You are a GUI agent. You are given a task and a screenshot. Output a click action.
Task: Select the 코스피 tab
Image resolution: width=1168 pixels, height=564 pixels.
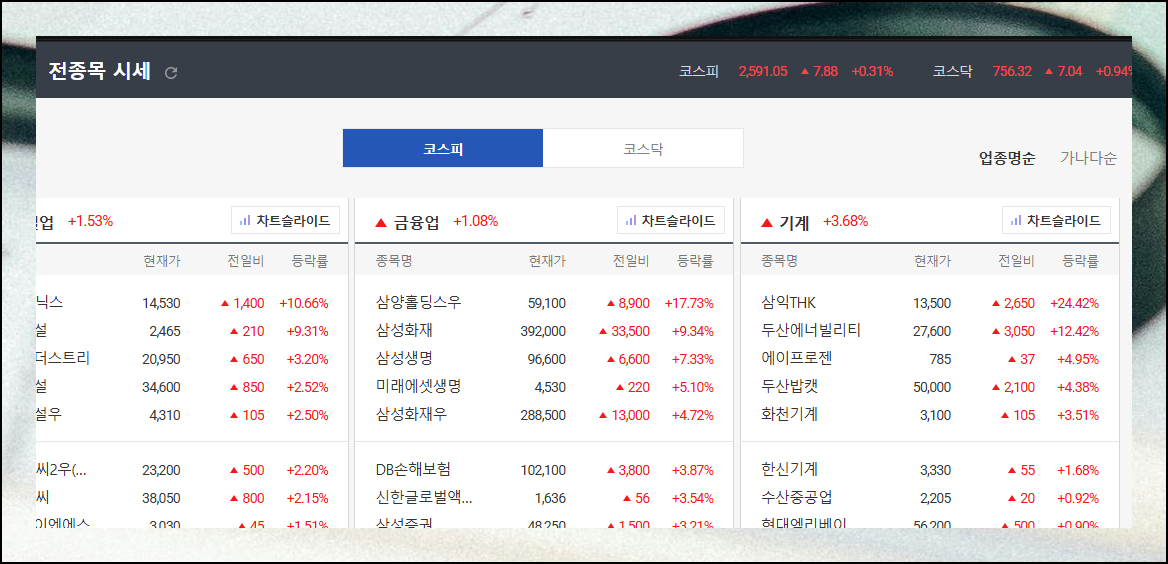[x=442, y=148]
